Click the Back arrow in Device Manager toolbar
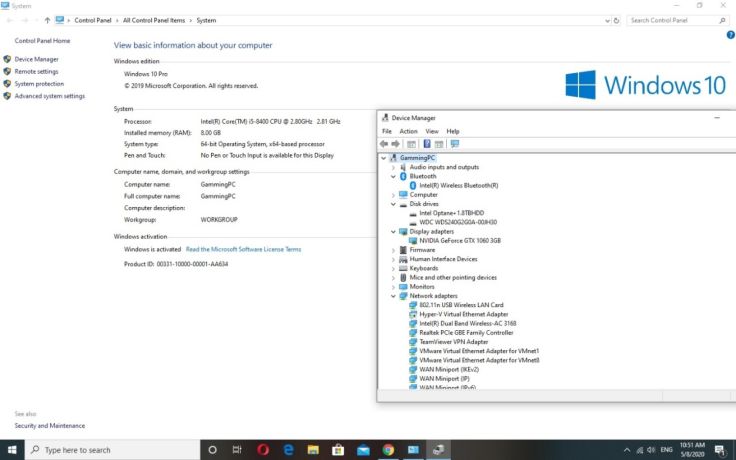 (385, 144)
